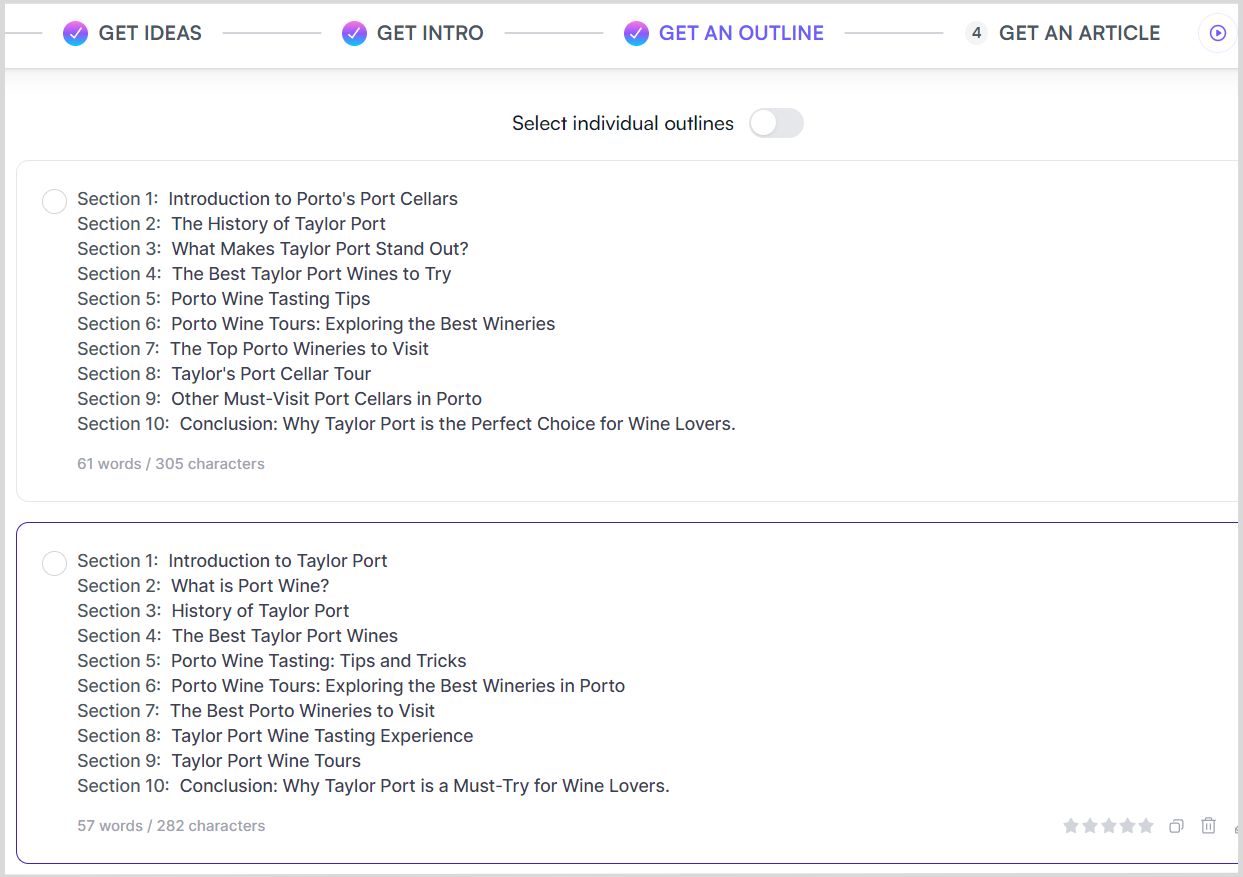Click the checkmark badge on GET IDEAS step
1243x877 pixels.
click(x=74, y=33)
